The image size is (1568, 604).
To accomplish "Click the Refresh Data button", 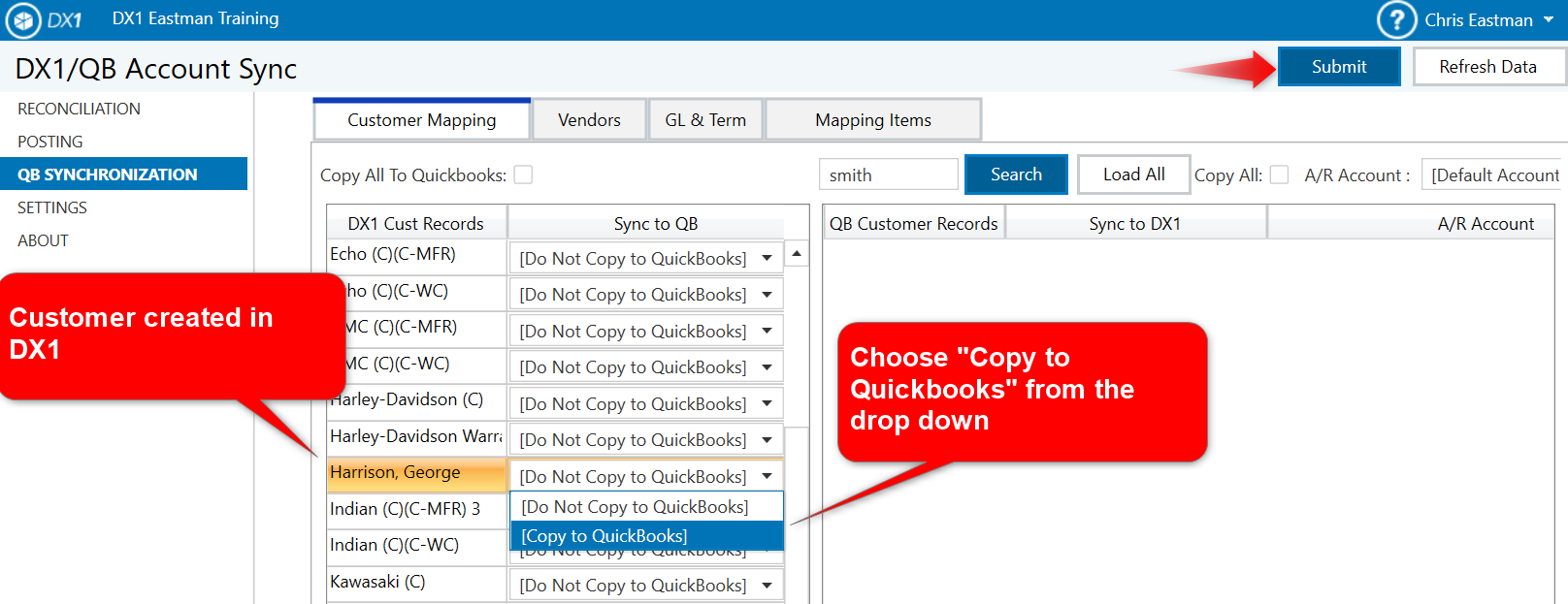I will pos(1487,67).
